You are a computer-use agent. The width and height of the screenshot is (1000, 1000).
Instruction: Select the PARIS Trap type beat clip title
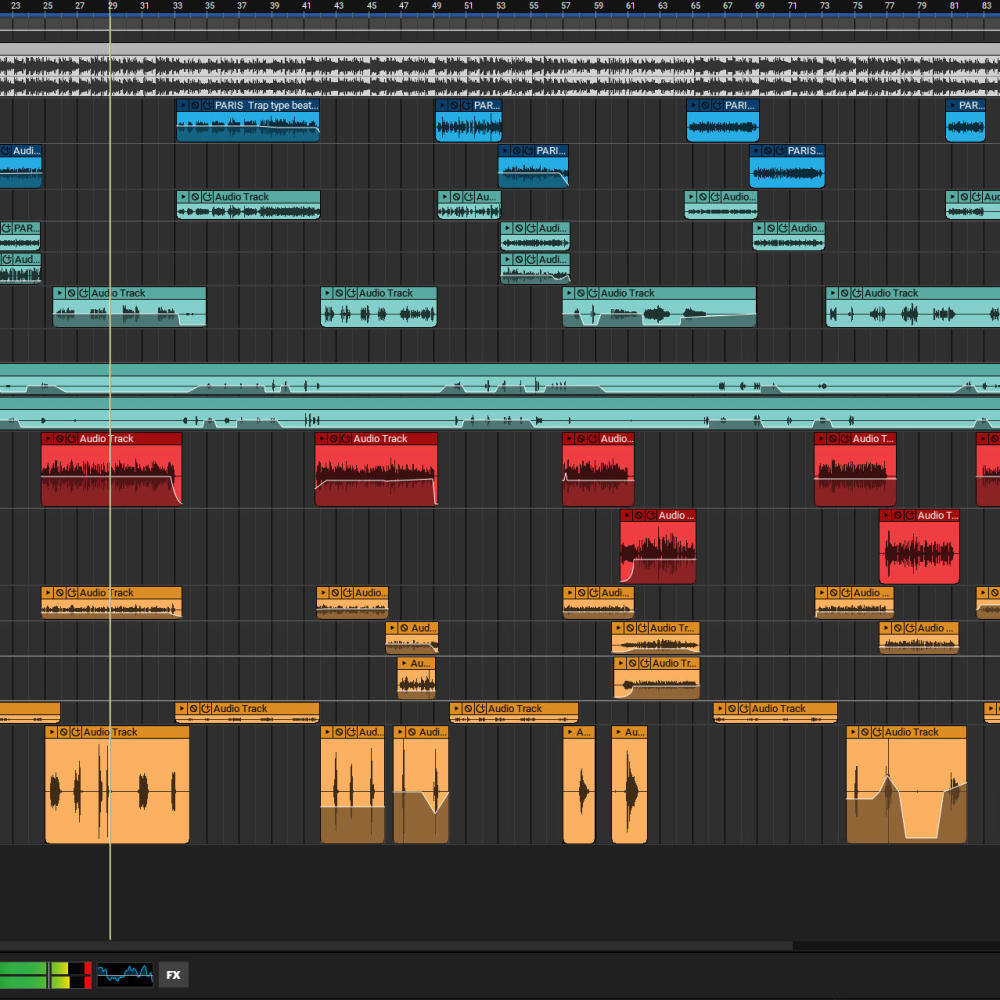266,105
